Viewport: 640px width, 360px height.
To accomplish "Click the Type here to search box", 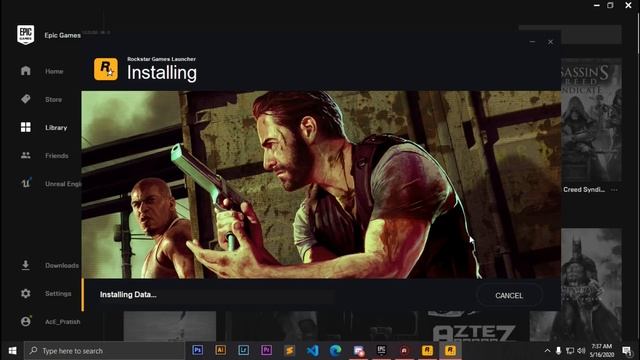I will click(x=104, y=351).
